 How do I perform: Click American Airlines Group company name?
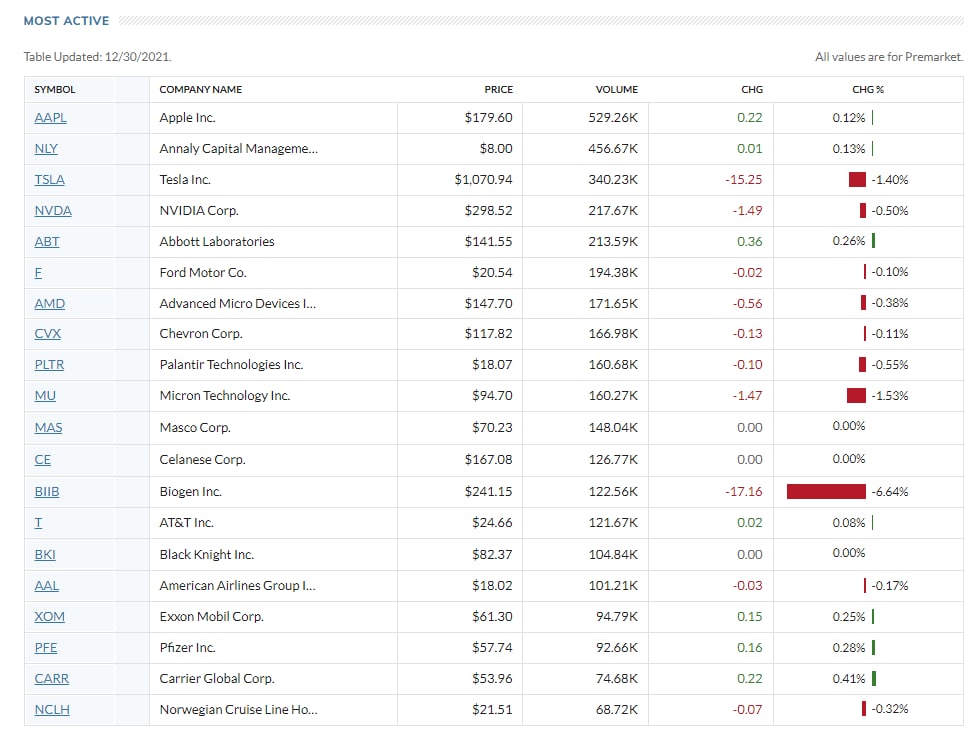click(238, 586)
